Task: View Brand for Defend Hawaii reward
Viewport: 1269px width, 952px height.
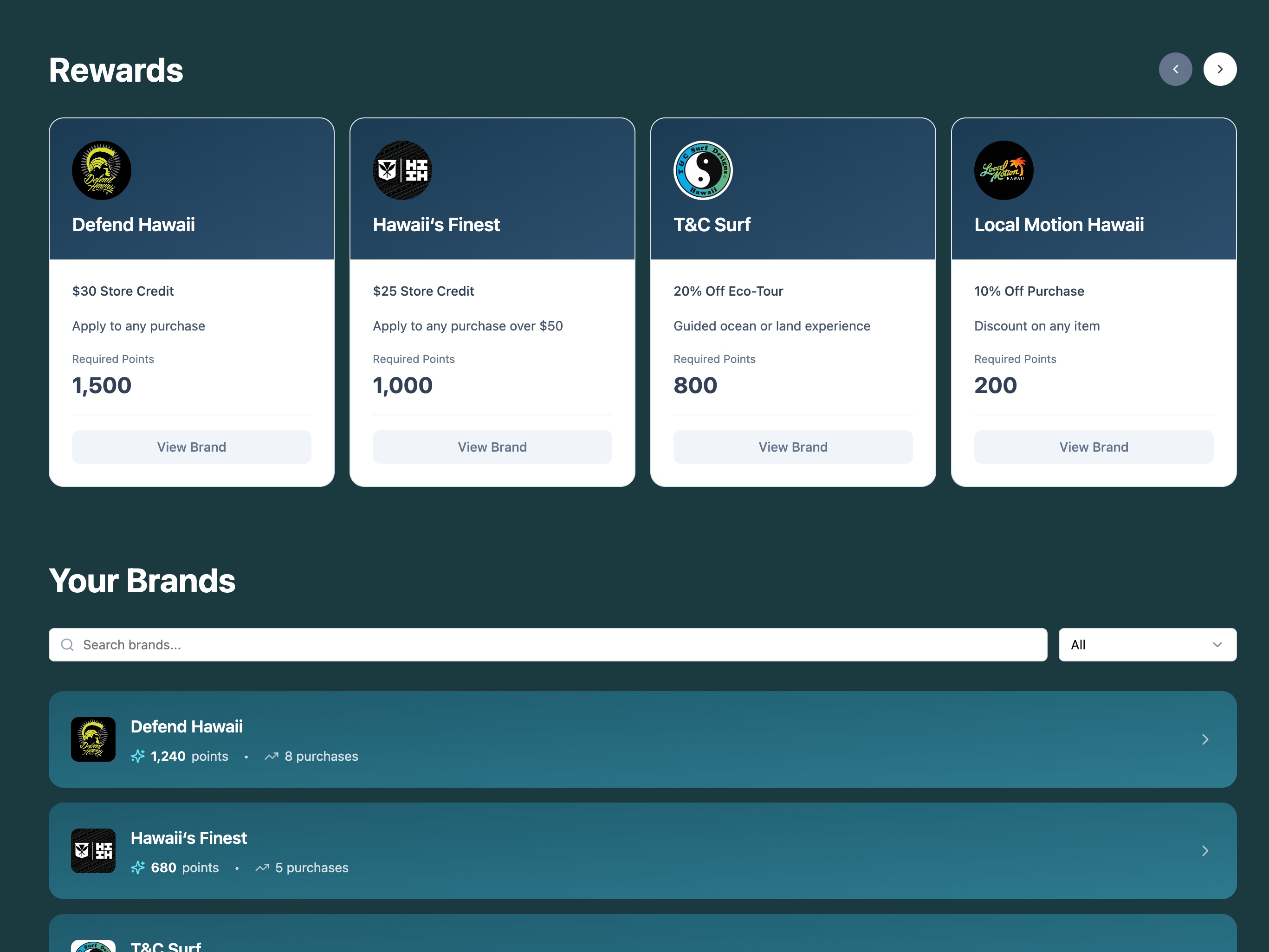Action: coord(192,447)
